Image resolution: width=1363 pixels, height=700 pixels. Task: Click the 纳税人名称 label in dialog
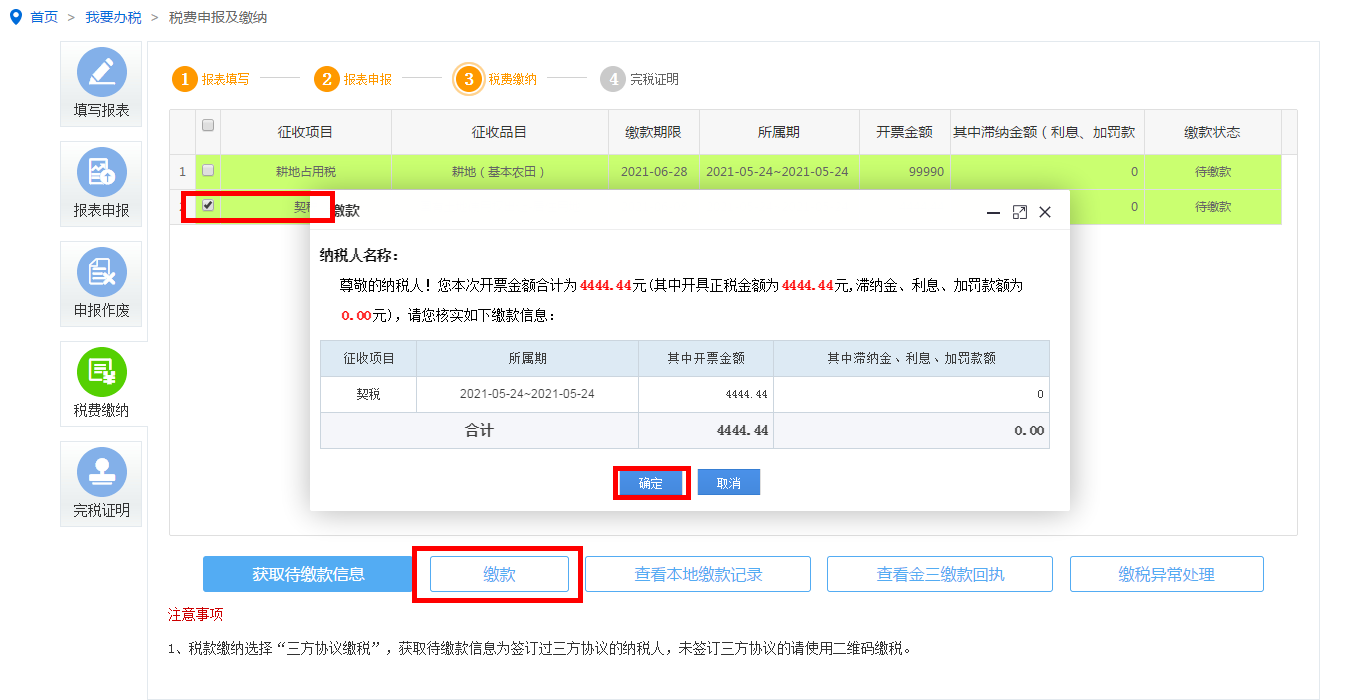coord(359,255)
